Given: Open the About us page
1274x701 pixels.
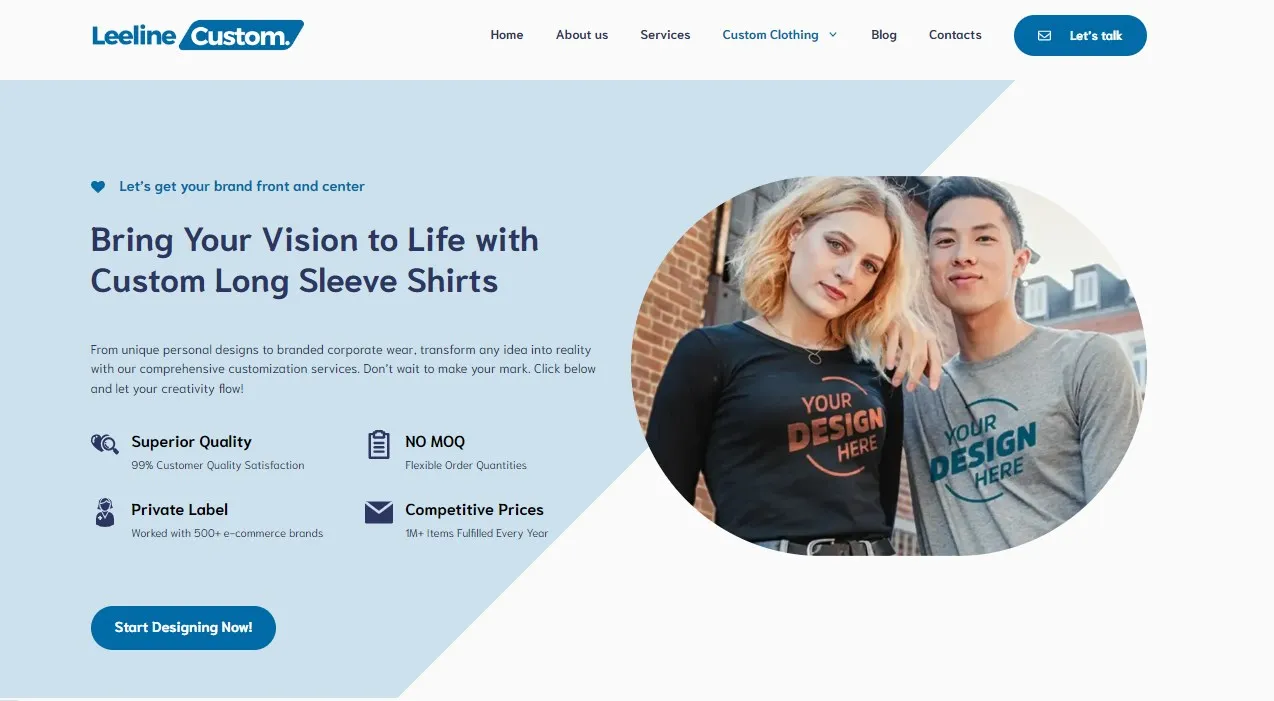Looking at the screenshot, I should (582, 35).
